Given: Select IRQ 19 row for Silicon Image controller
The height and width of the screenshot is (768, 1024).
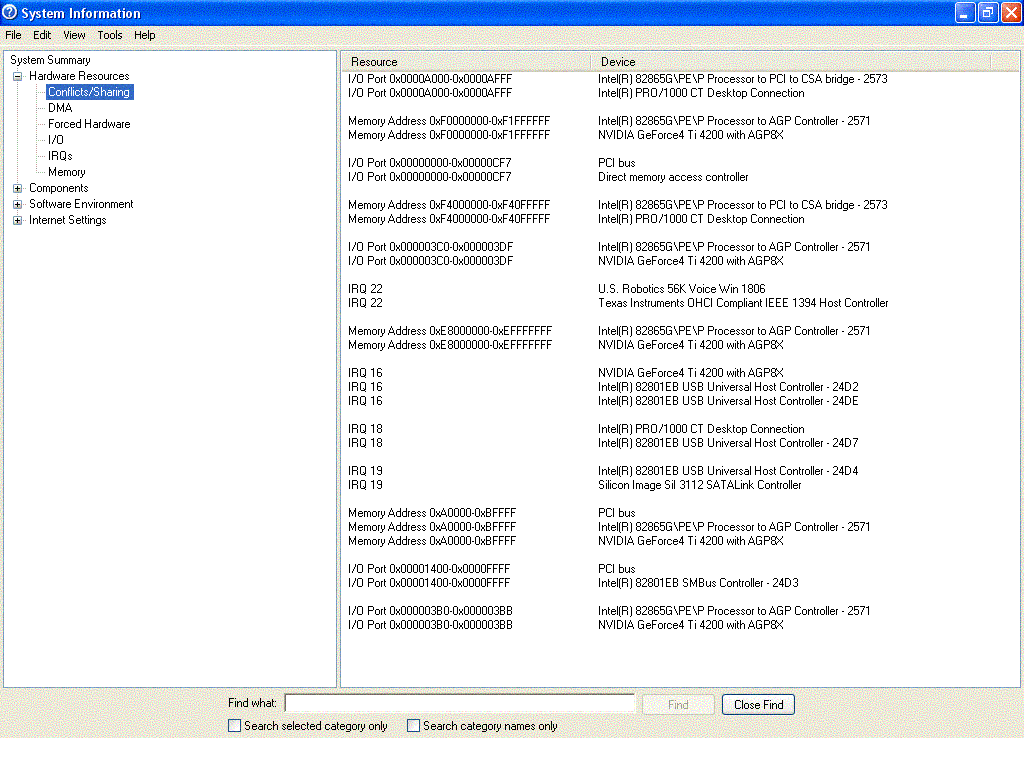Looking at the screenshot, I should click(x=365, y=485).
